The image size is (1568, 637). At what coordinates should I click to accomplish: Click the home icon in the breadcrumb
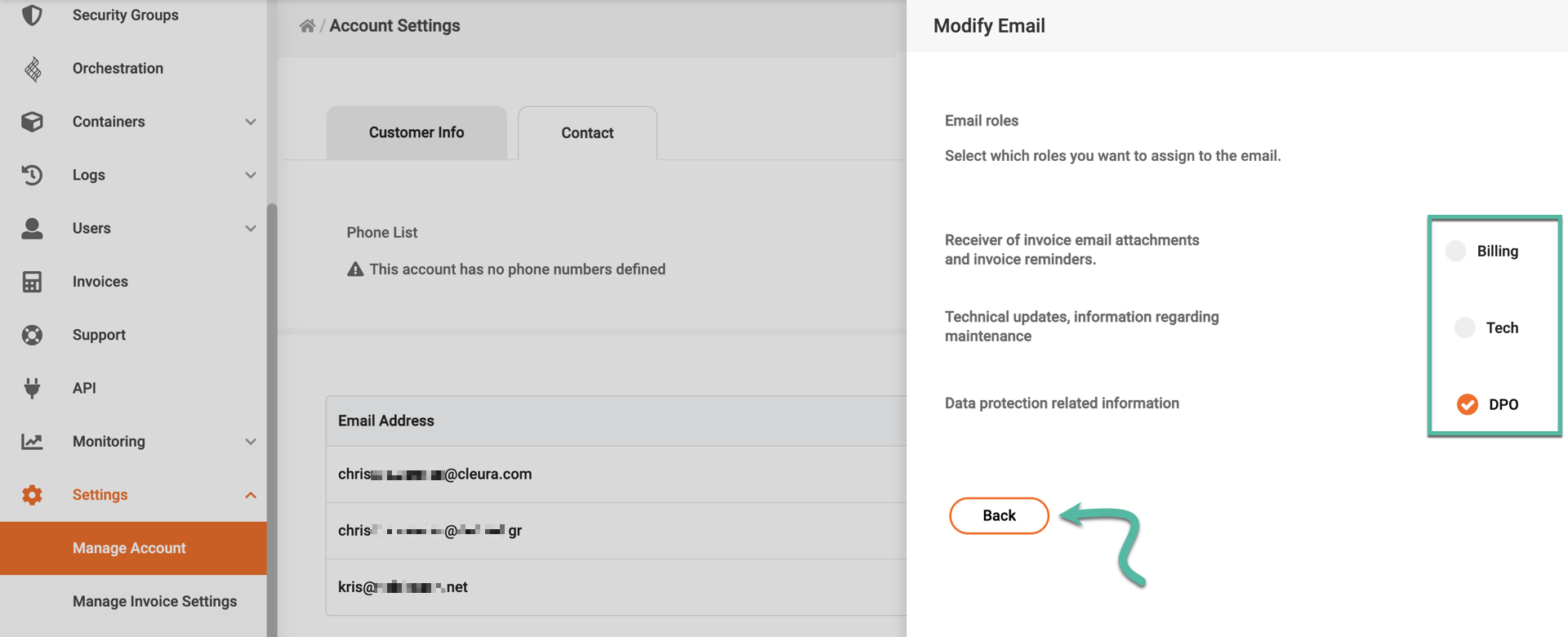pyautogui.click(x=306, y=25)
